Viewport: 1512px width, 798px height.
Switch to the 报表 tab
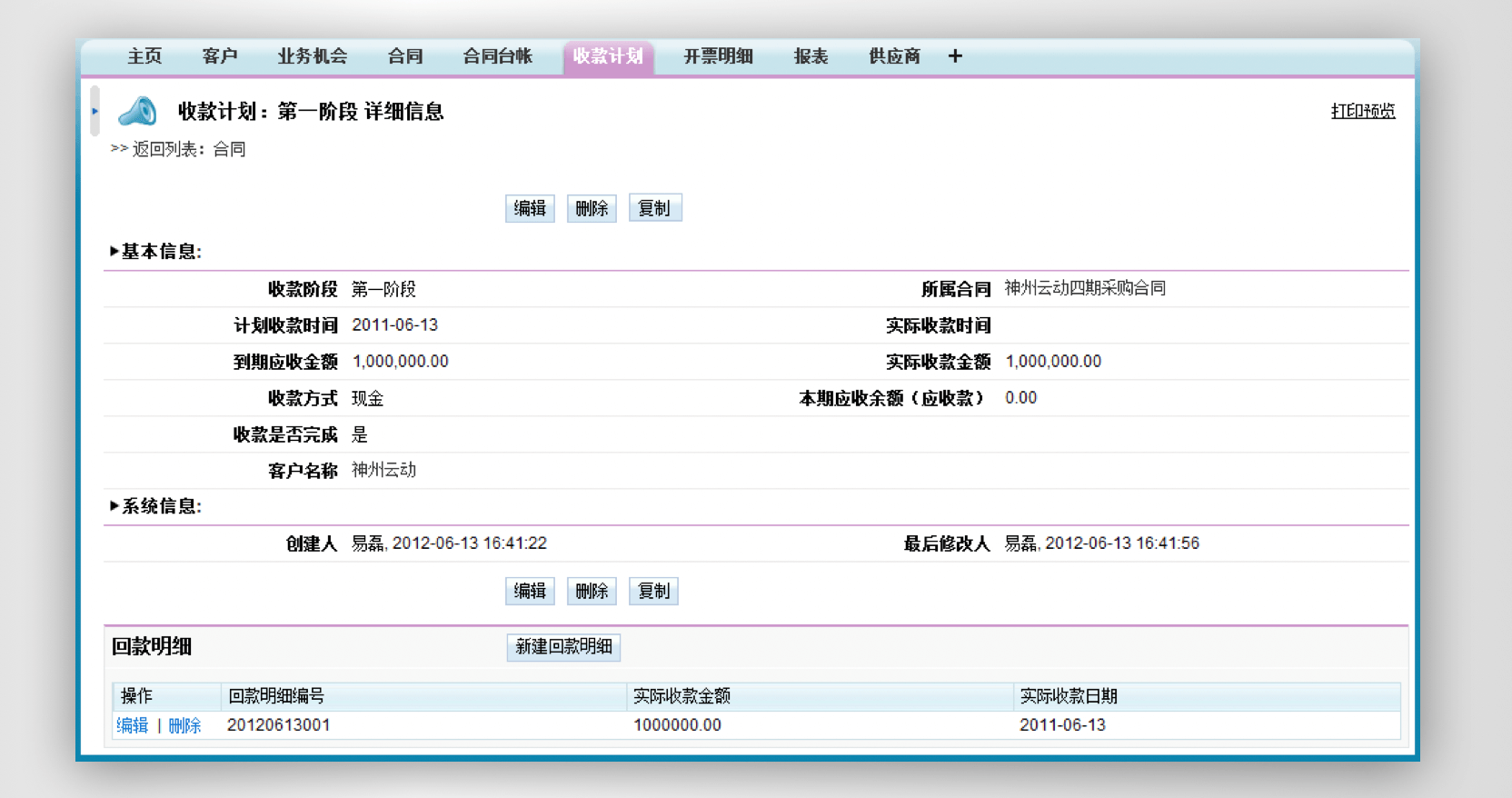pyautogui.click(x=811, y=56)
